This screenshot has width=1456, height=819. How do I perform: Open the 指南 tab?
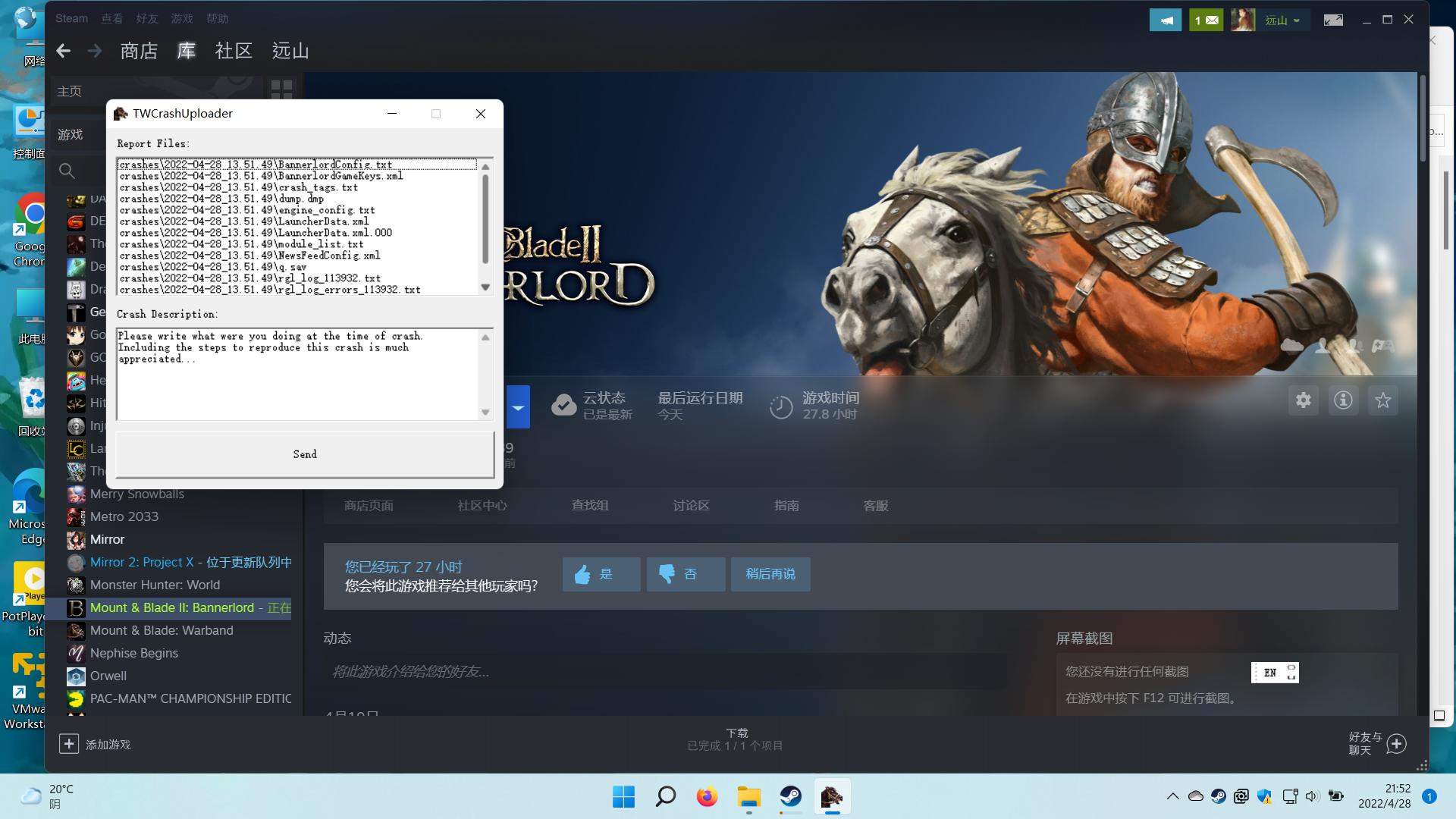pos(786,506)
